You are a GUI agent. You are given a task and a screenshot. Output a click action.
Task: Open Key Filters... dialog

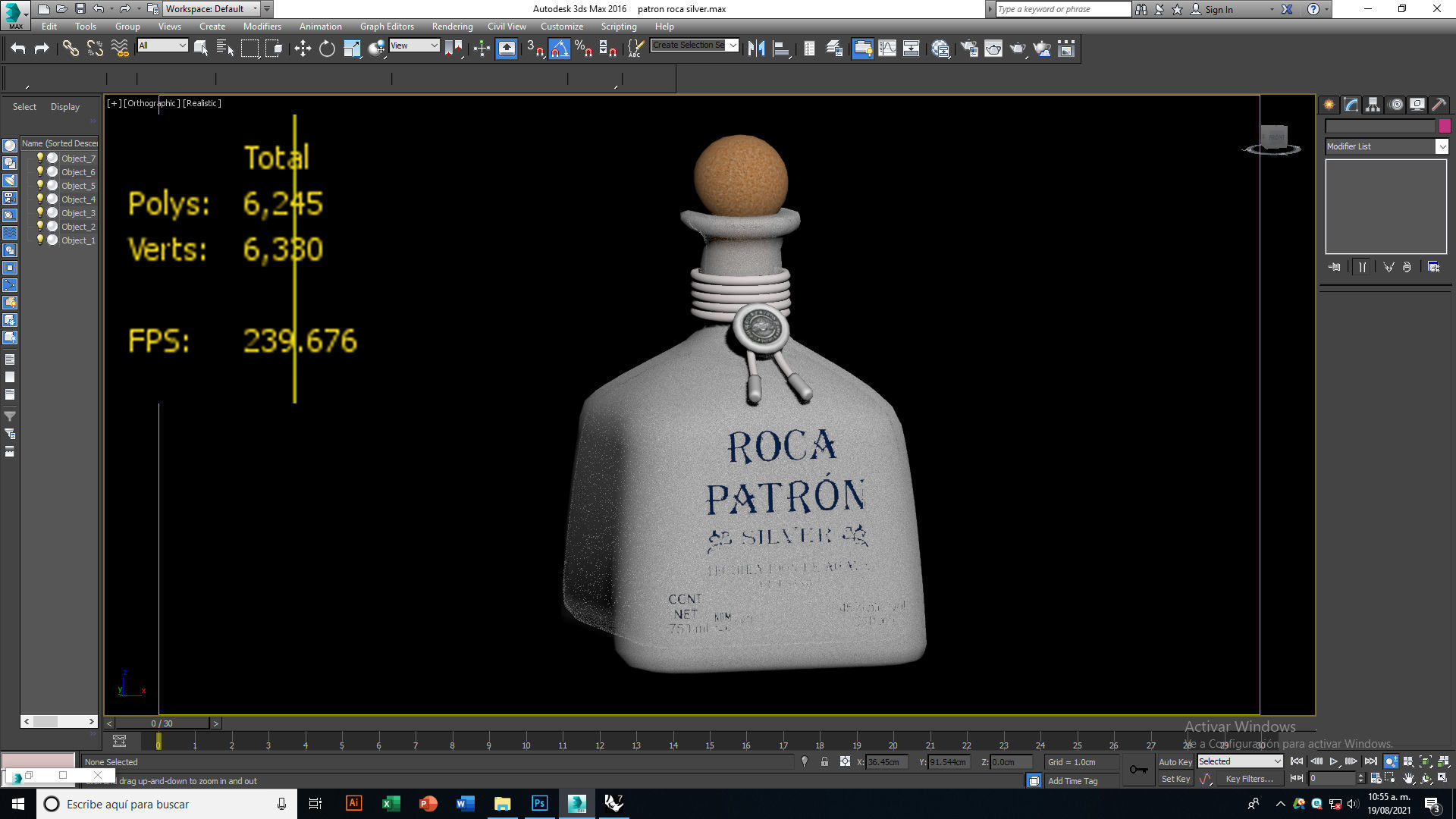(x=1249, y=779)
